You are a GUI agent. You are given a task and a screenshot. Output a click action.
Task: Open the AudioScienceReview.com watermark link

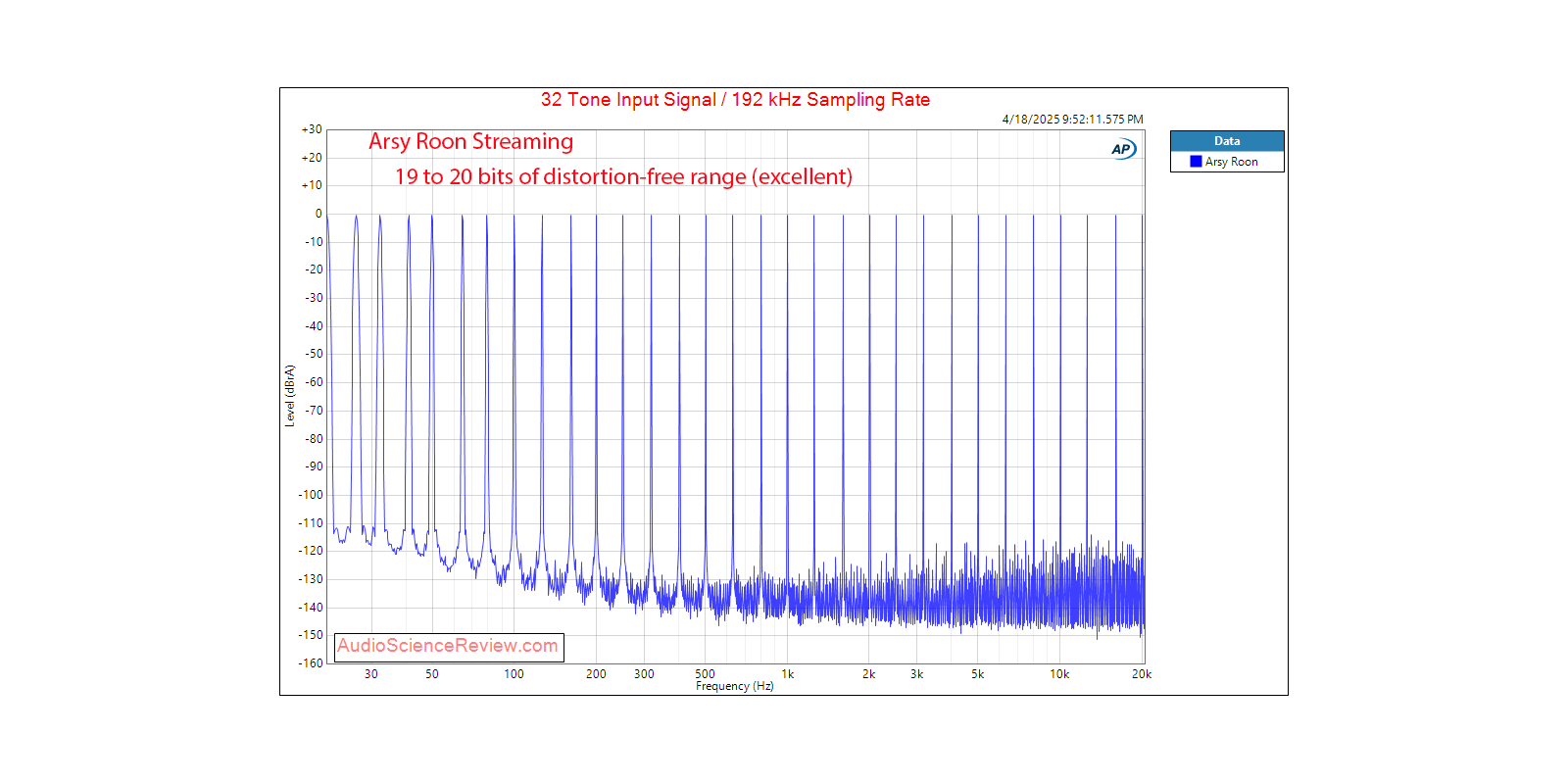coord(448,646)
